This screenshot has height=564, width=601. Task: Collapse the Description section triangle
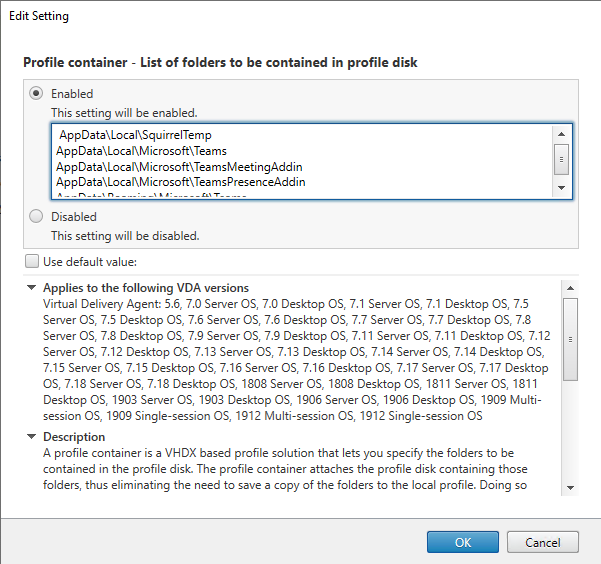(33, 437)
